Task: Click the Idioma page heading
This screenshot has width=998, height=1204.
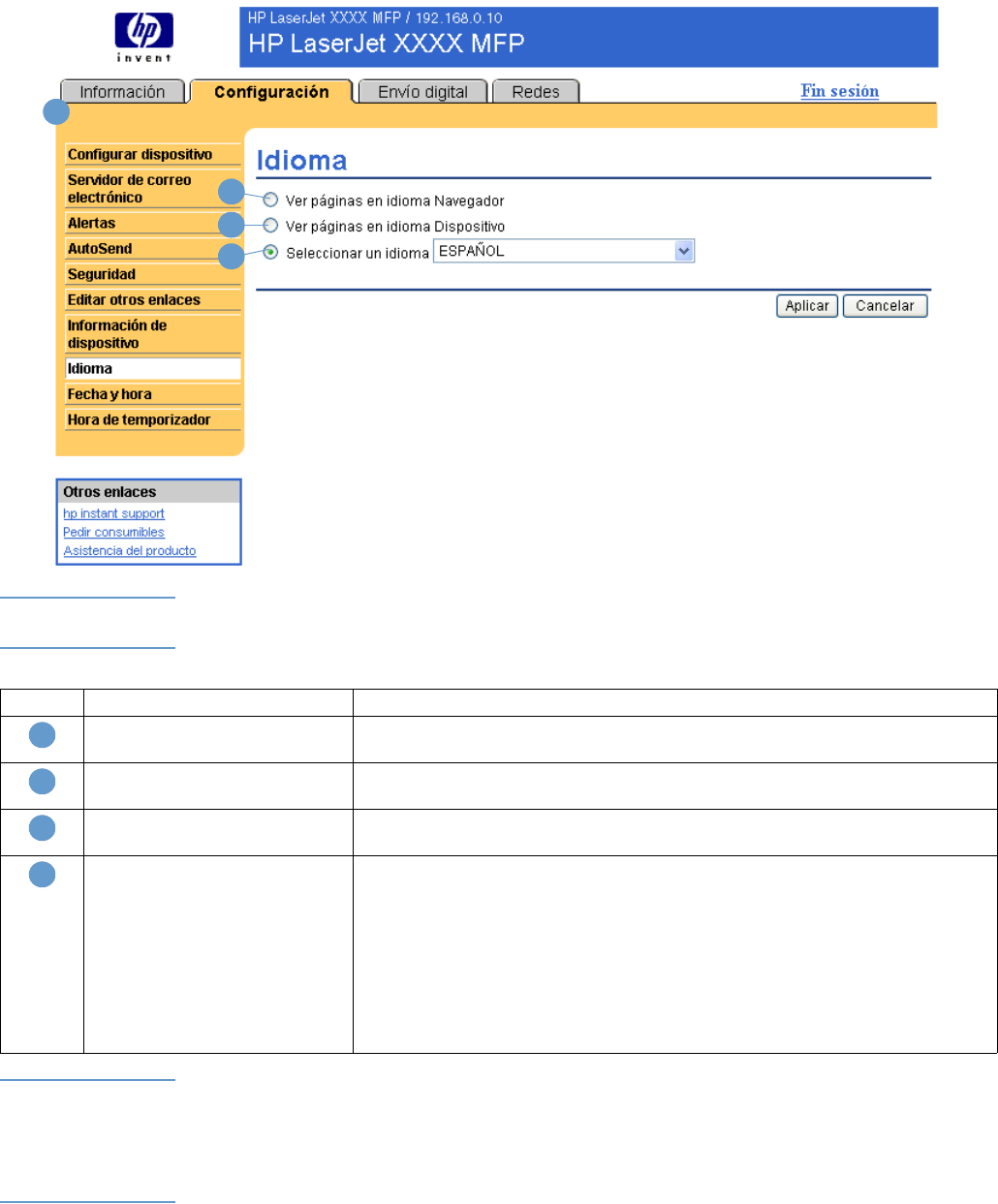Action: pyautogui.click(x=301, y=161)
